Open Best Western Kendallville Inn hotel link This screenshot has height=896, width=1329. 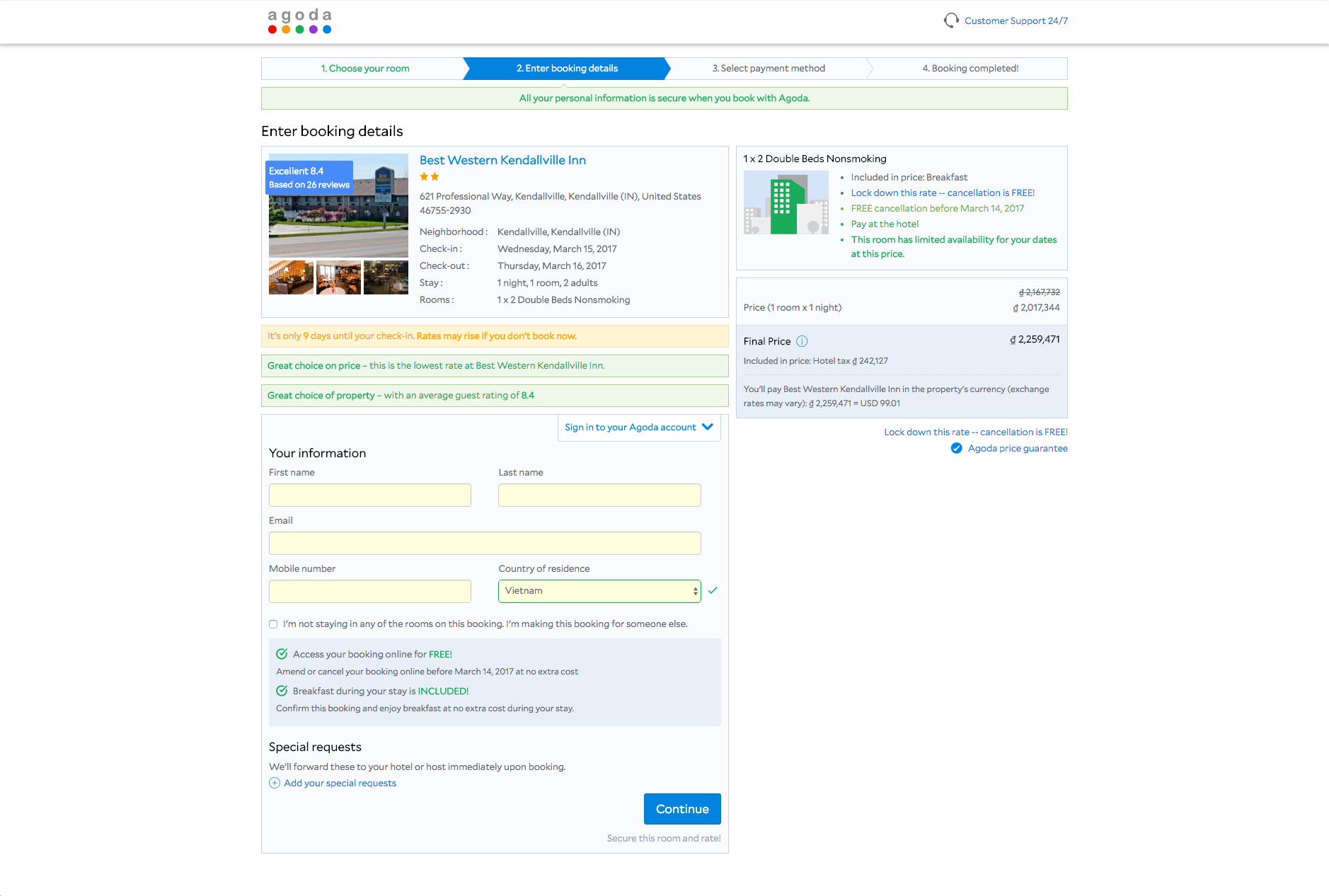coord(502,160)
